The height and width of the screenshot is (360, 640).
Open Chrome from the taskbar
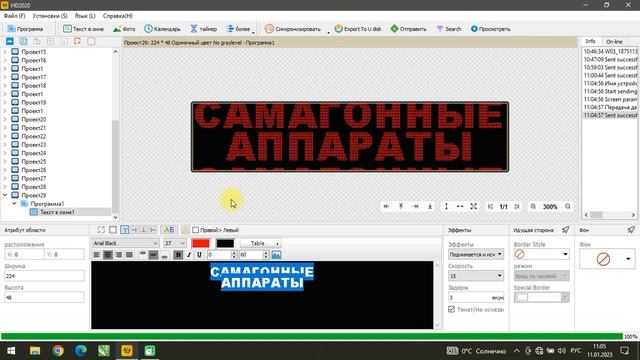tap(58, 351)
